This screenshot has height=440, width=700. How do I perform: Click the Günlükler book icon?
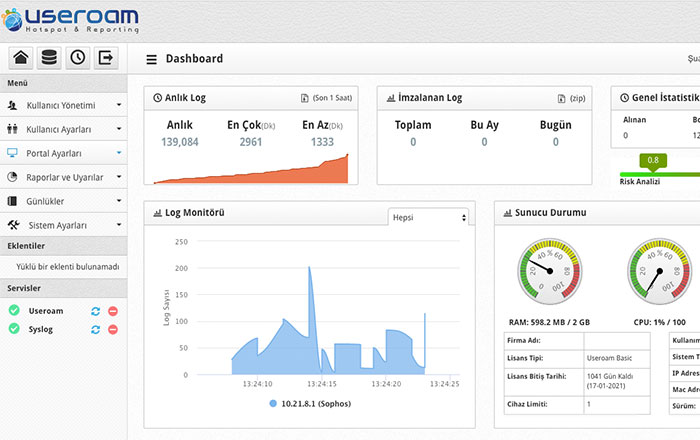(12, 201)
